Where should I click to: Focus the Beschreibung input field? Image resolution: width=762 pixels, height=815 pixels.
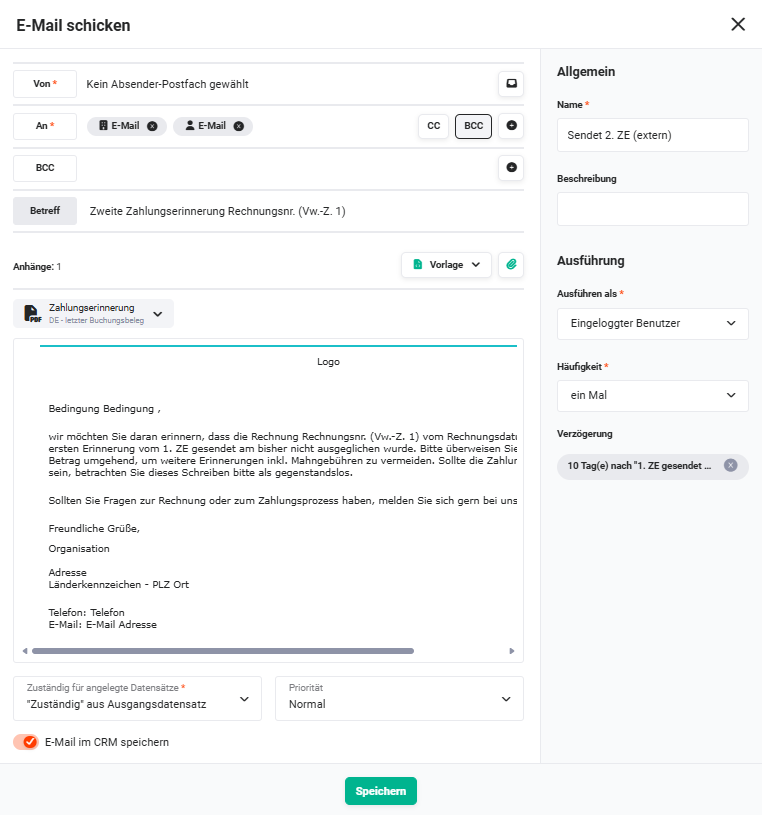pyautogui.click(x=652, y=209)
